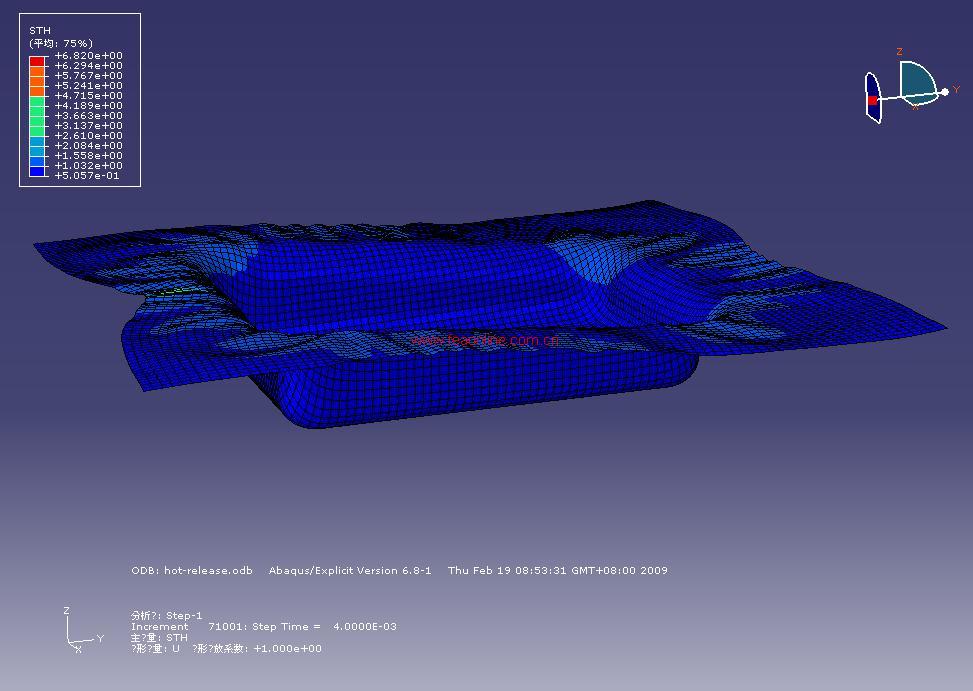
Task: Click the maximum legend value +6.820e+00
Action: 88,56
